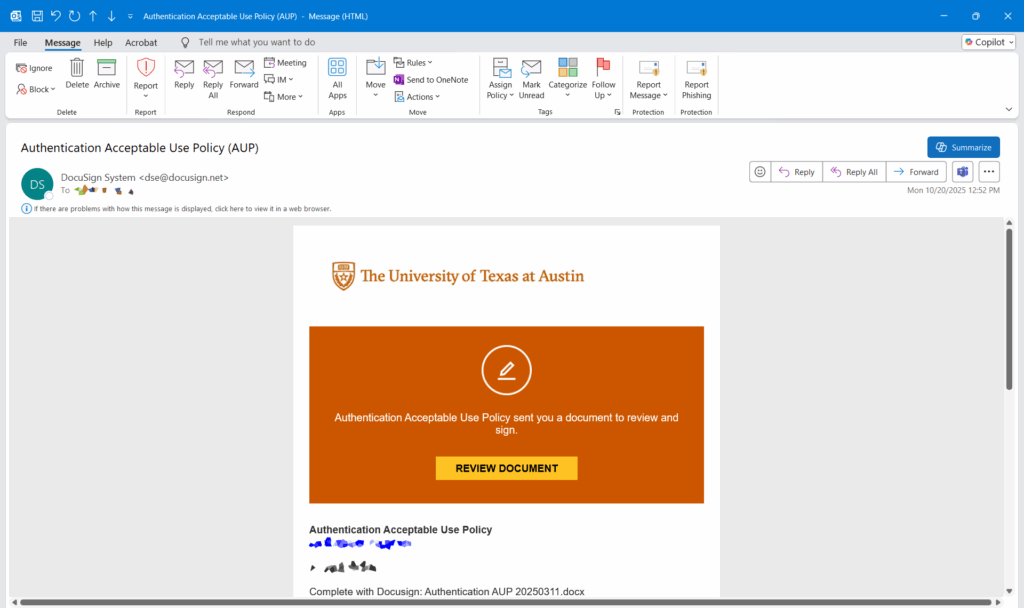Send the message to OneNote
The image size is (1024, 608).
pyautogui.click(x=431, y=80)
